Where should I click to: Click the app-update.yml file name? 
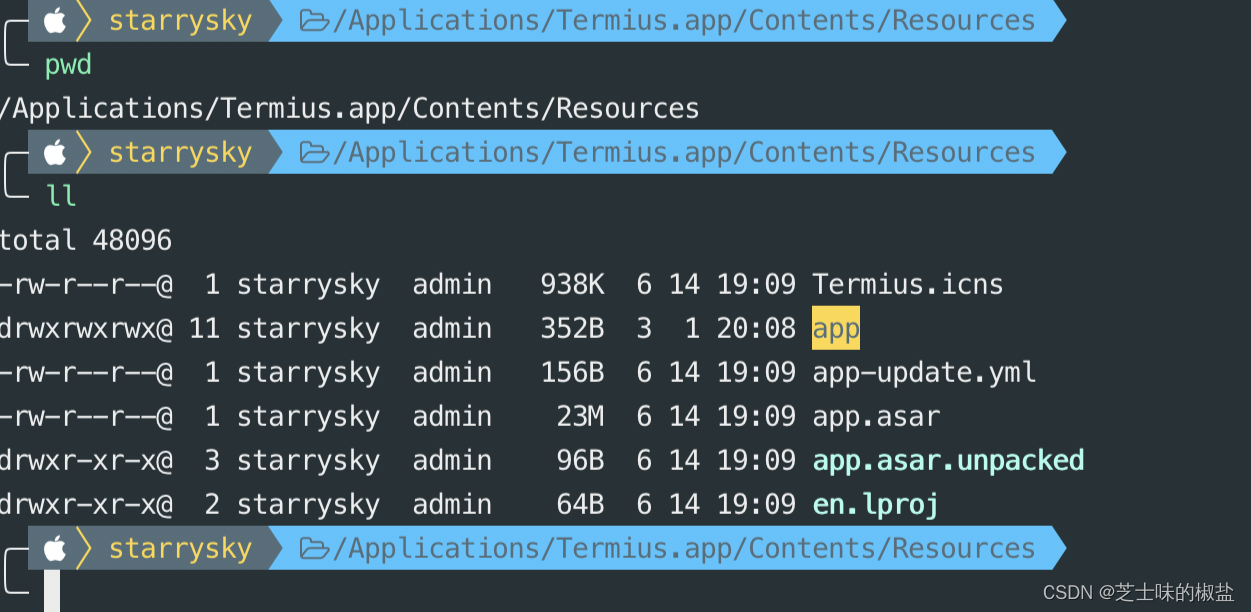click(924, 373)
